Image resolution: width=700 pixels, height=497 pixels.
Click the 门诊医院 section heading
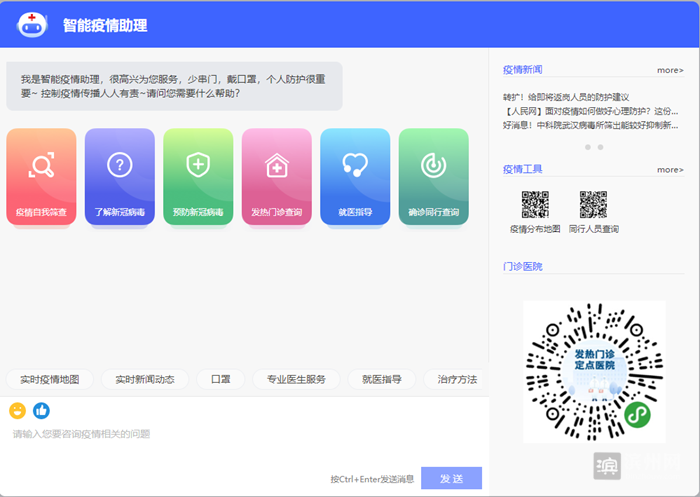(x=522, y=267)
